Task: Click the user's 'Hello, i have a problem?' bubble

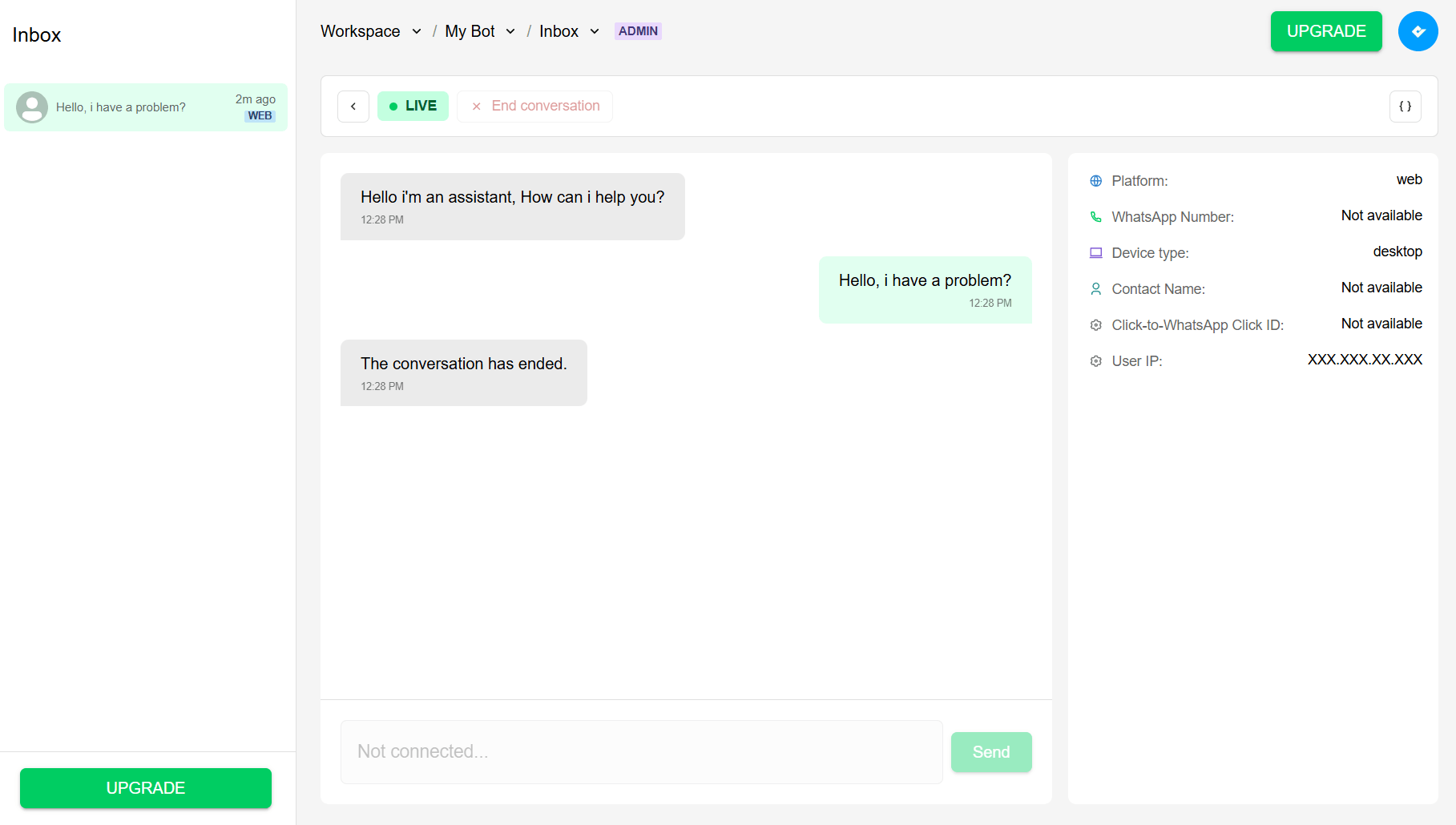Action: click(926, 290)
